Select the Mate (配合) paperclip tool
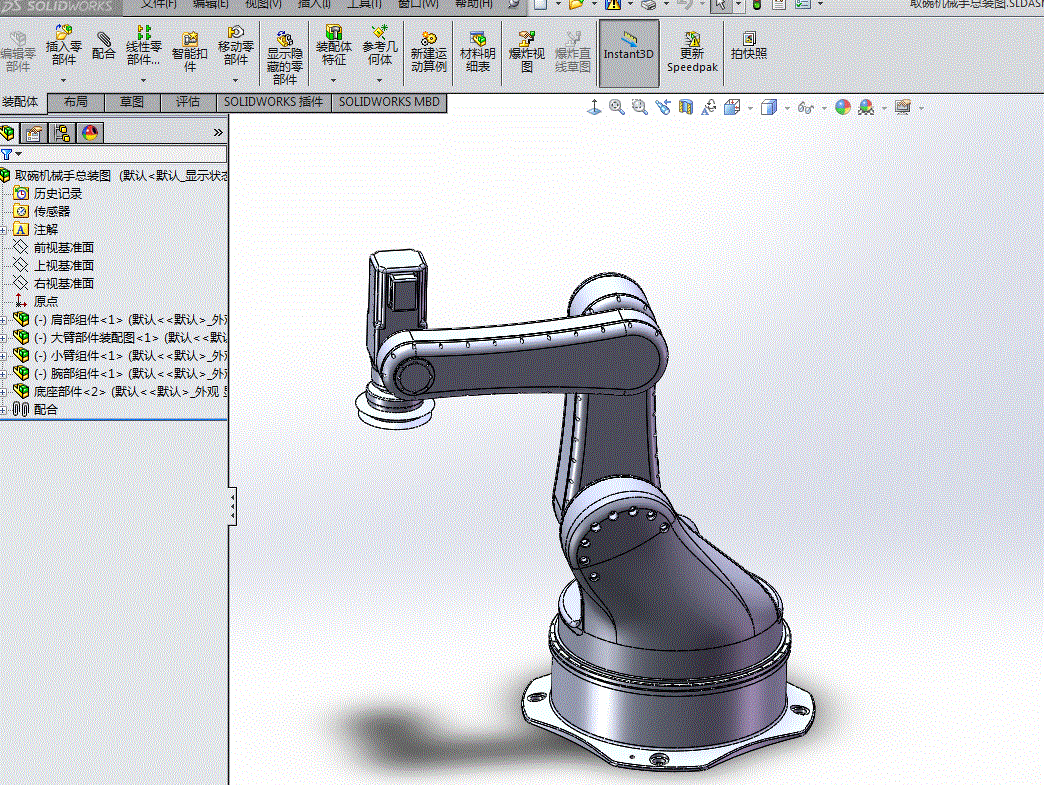The width and height of the screenshot is (1044, 785). (x=103, y=45)
